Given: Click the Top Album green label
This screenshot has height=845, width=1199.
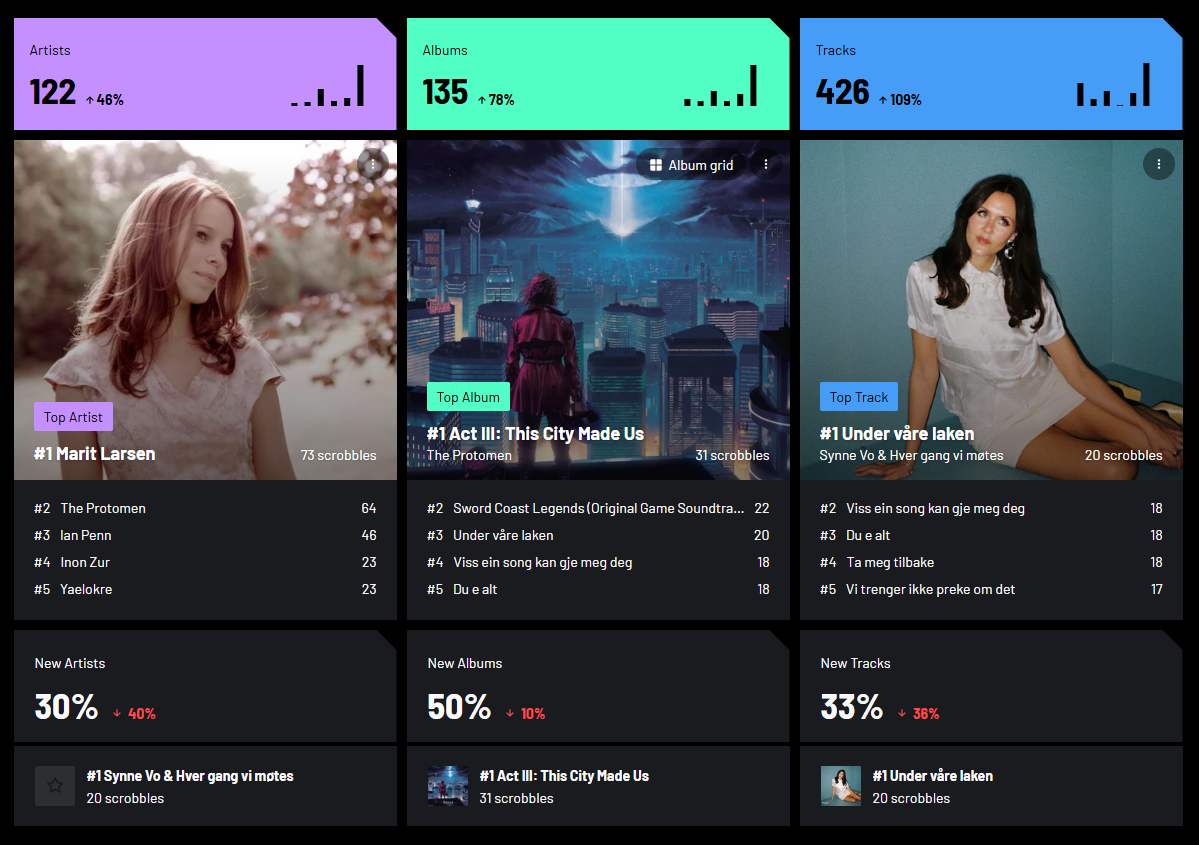Looking at the screenshot, I should [x=468, y=397].
